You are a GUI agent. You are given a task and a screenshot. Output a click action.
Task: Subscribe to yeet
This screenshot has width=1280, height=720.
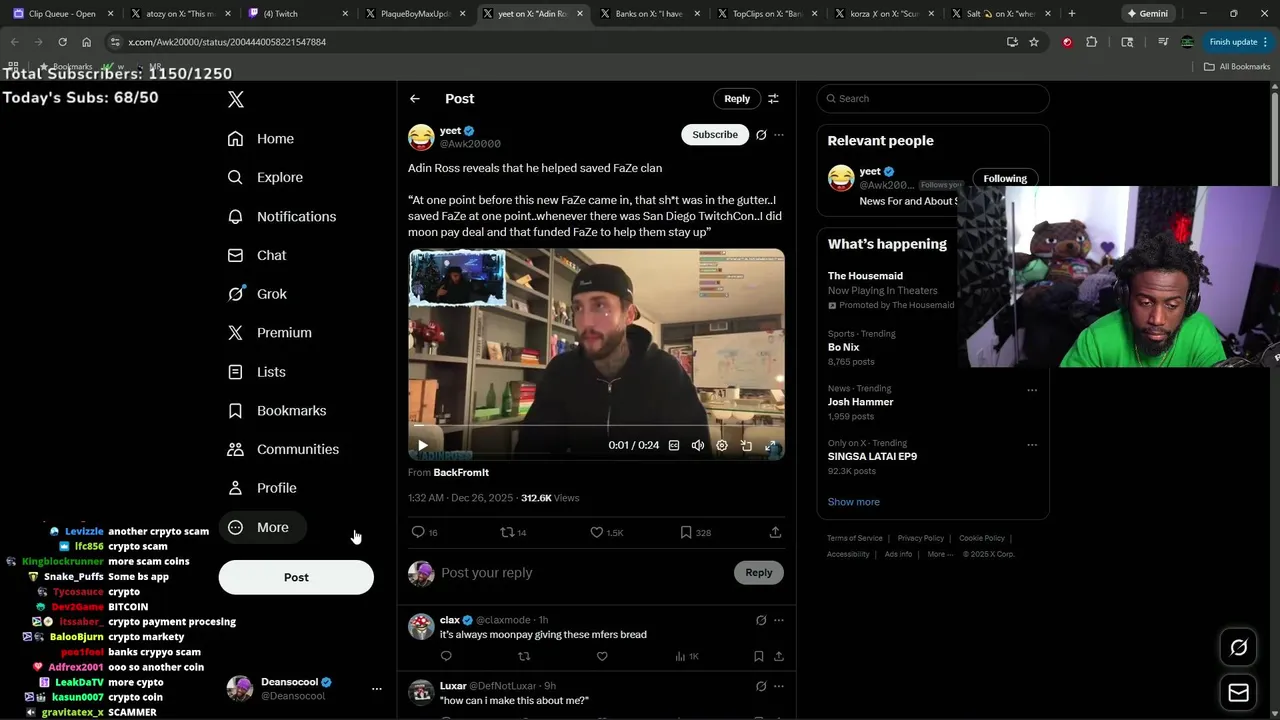tap(715, 134)
